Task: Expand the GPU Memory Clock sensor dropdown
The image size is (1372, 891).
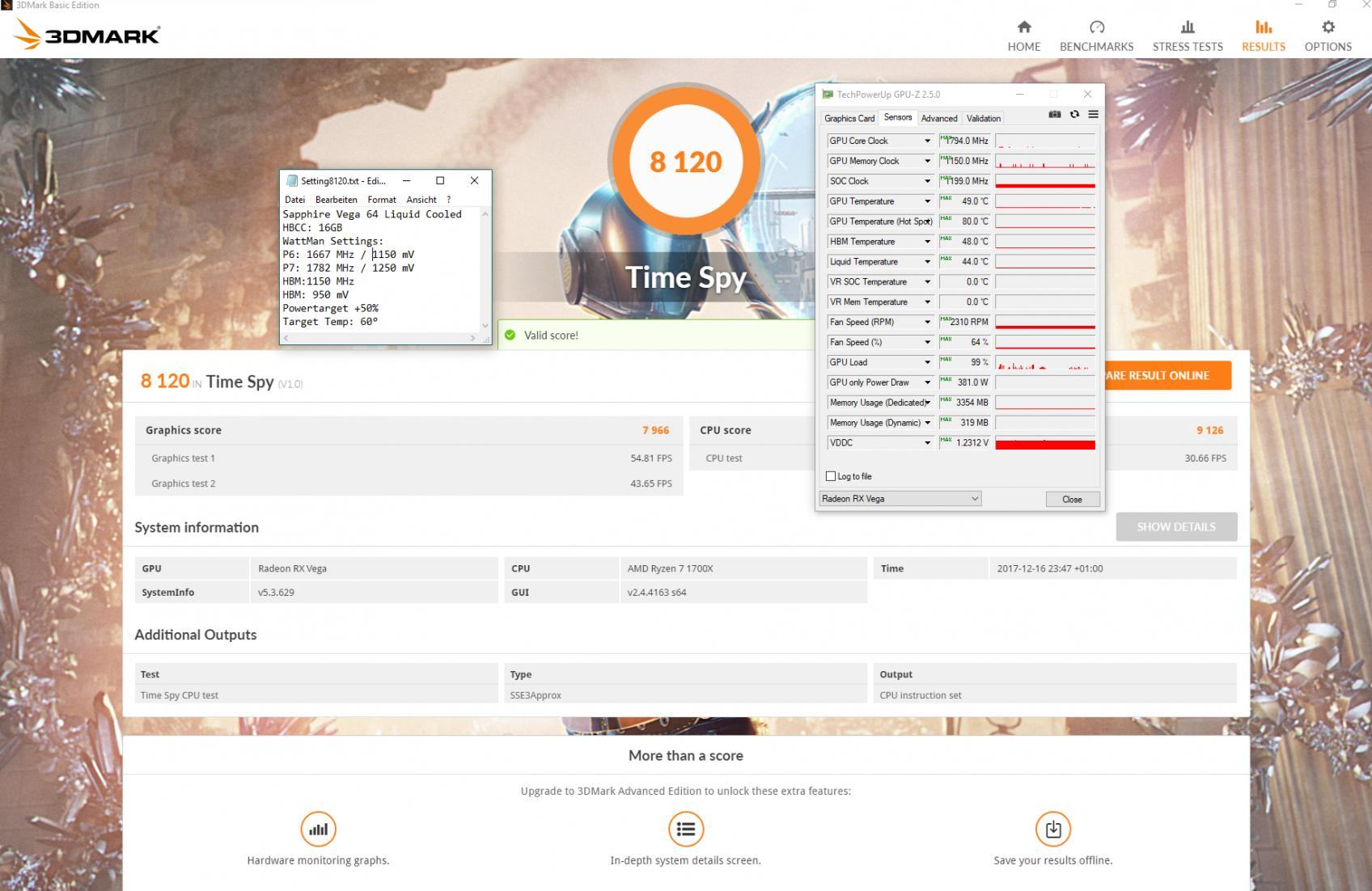Action: point(927,161)
